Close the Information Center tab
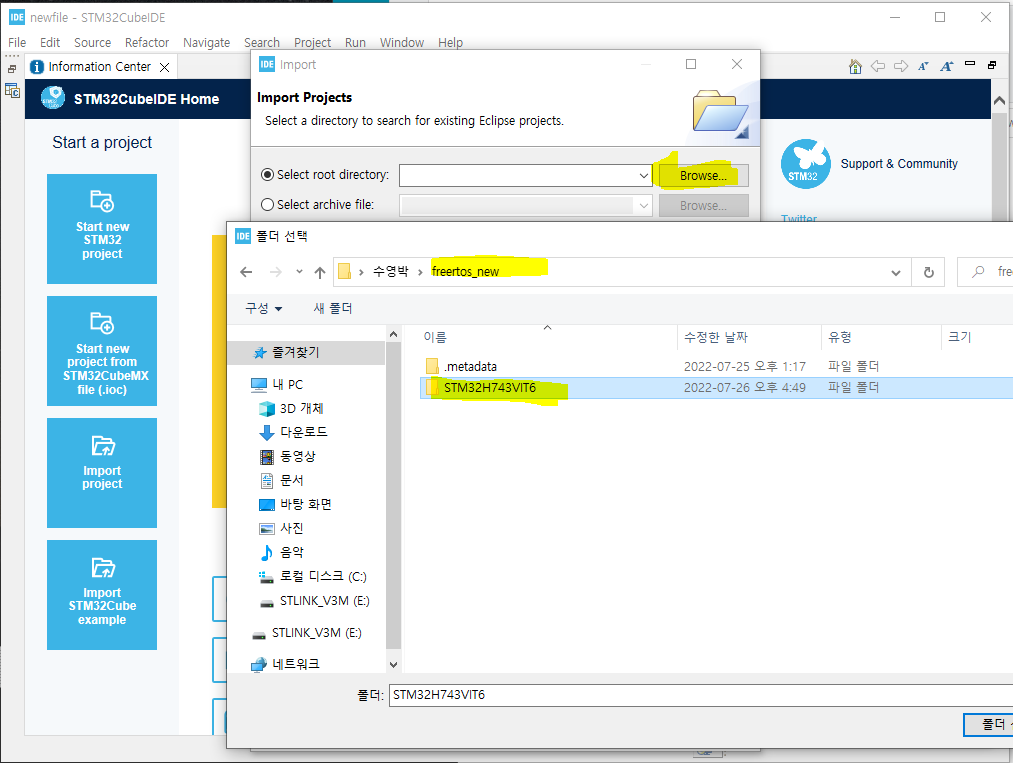The width and height of the screenshot is (1013, 763). (x=165, y=67)
